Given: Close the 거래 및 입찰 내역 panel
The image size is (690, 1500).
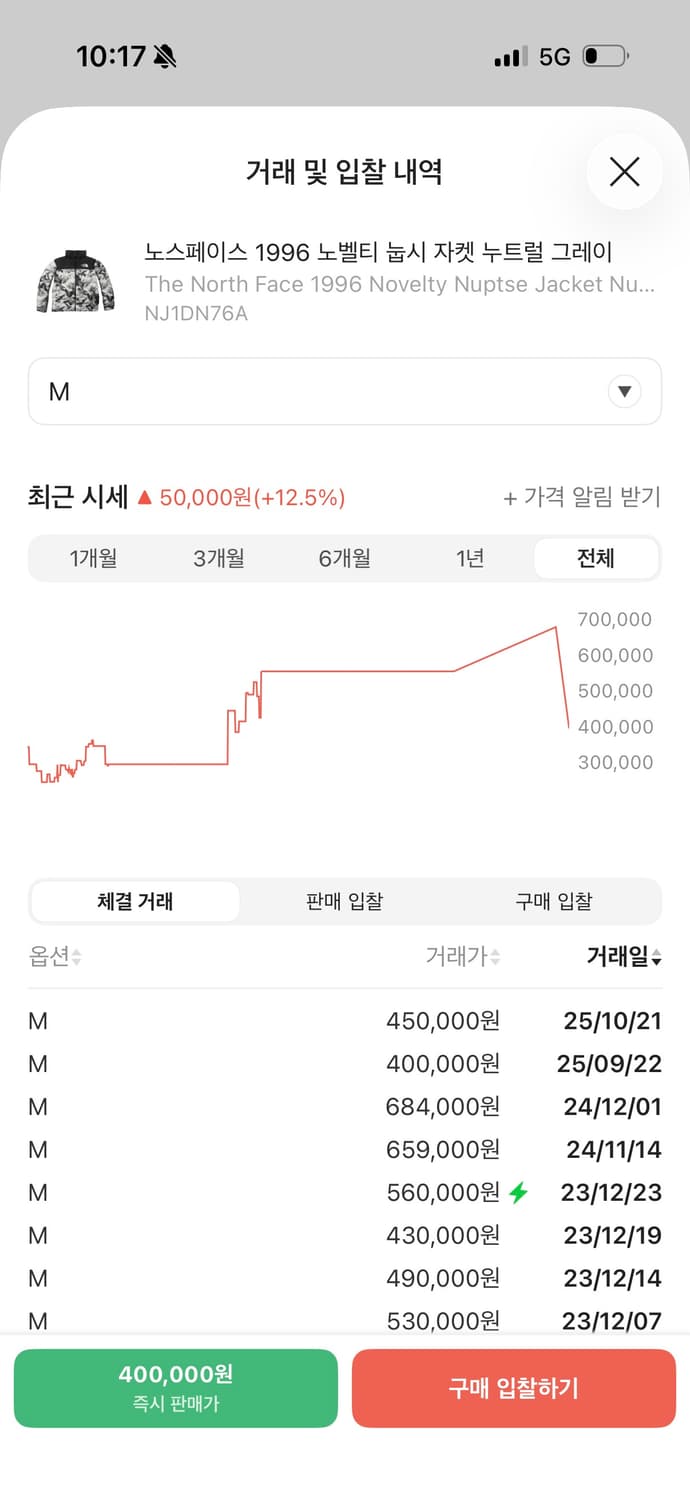Looking at the screenshot, I should pos(624,171).
